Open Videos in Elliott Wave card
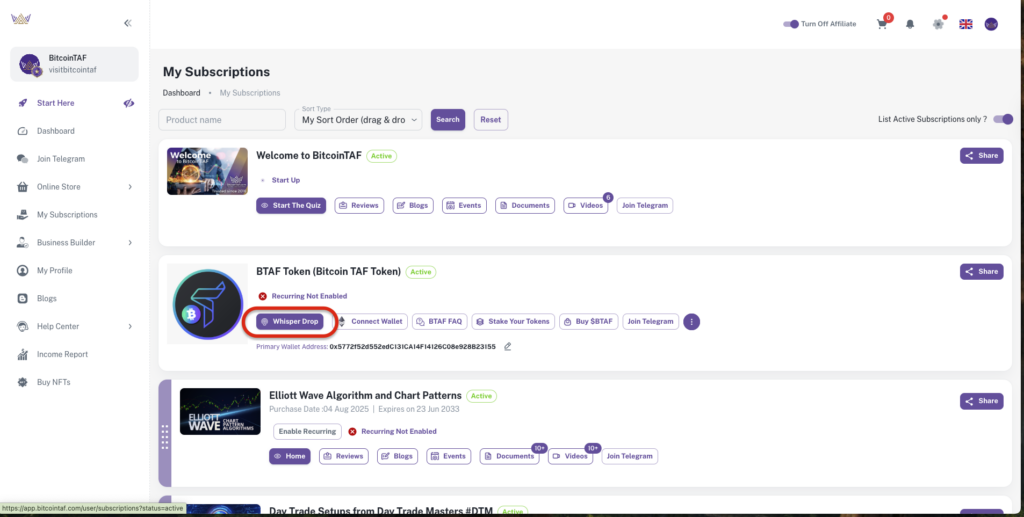The width and height of the screenshot is (1024, 517). tap(570, 456)
